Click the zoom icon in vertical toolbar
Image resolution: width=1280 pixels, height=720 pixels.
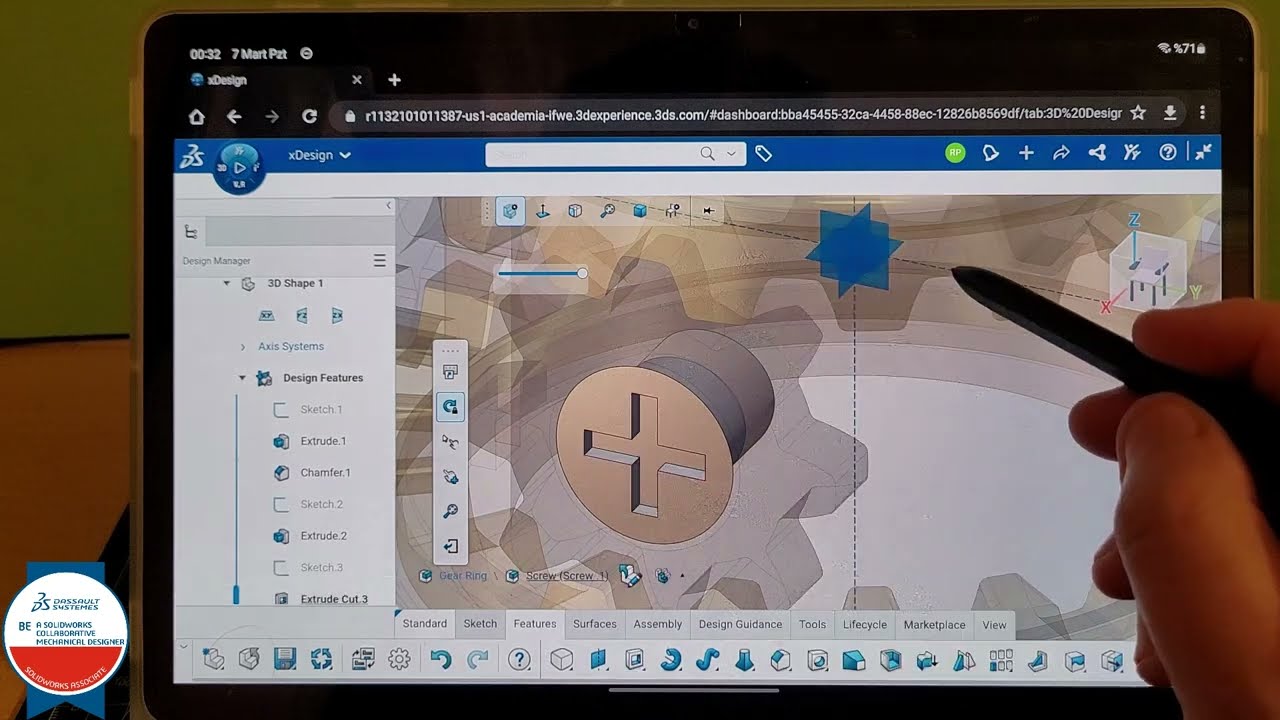pos(450,511)
